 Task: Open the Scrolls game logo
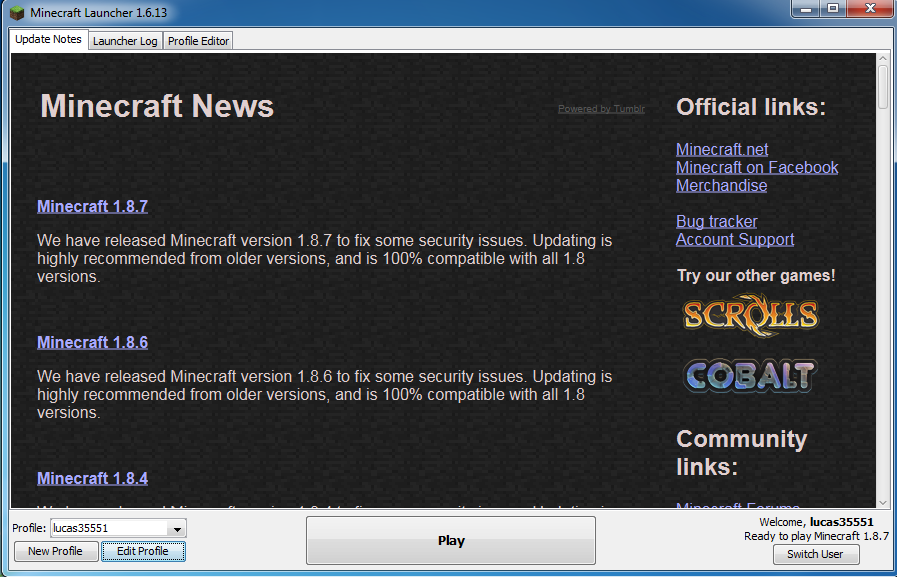(x=751, y=315)
